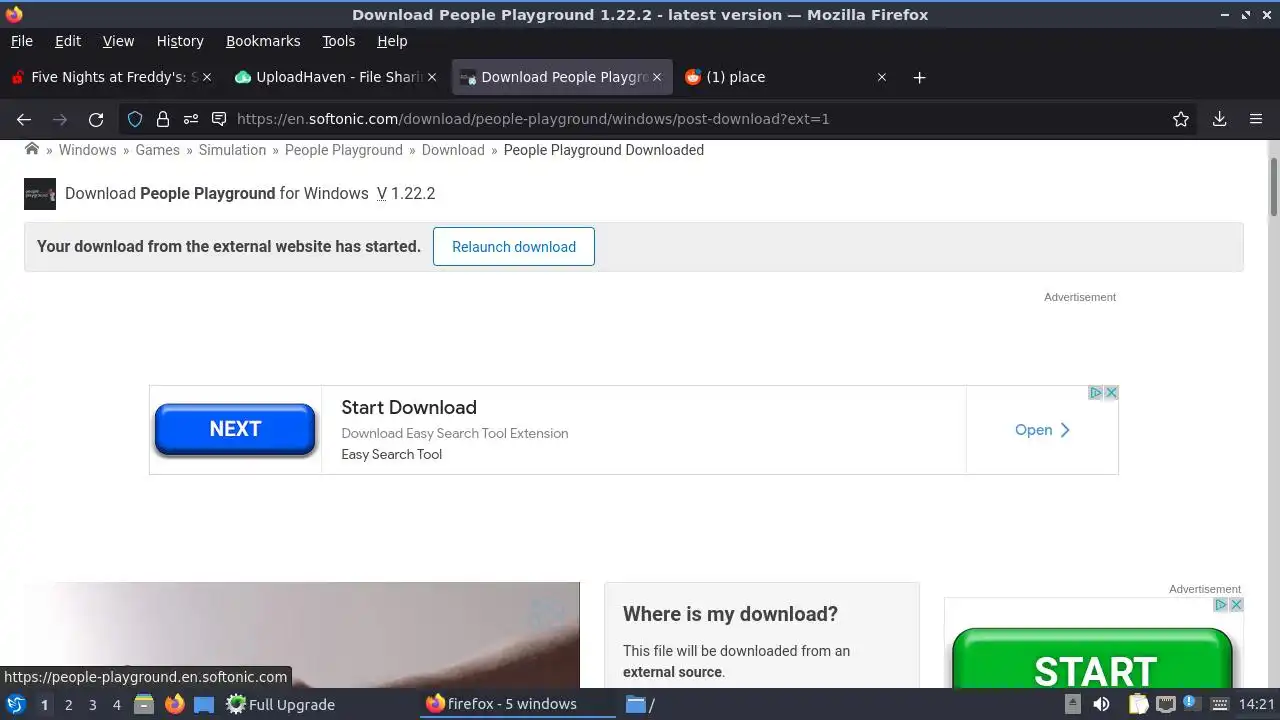Switch to virtual desktop 2
1280x720 pixels.
pos(68,704)
